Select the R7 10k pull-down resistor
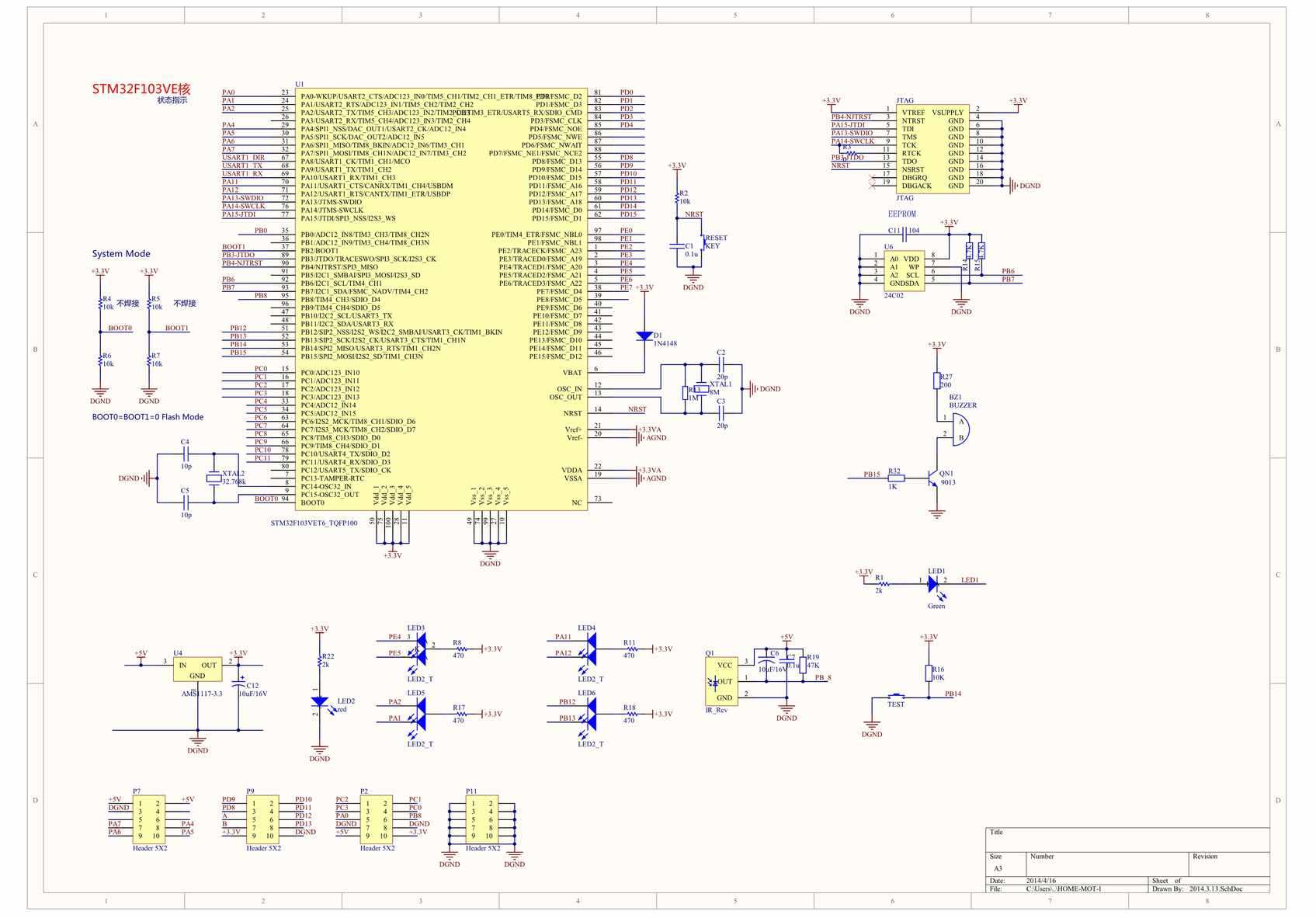The height and width of the screenshot is (918, 1316). (149, 360)
